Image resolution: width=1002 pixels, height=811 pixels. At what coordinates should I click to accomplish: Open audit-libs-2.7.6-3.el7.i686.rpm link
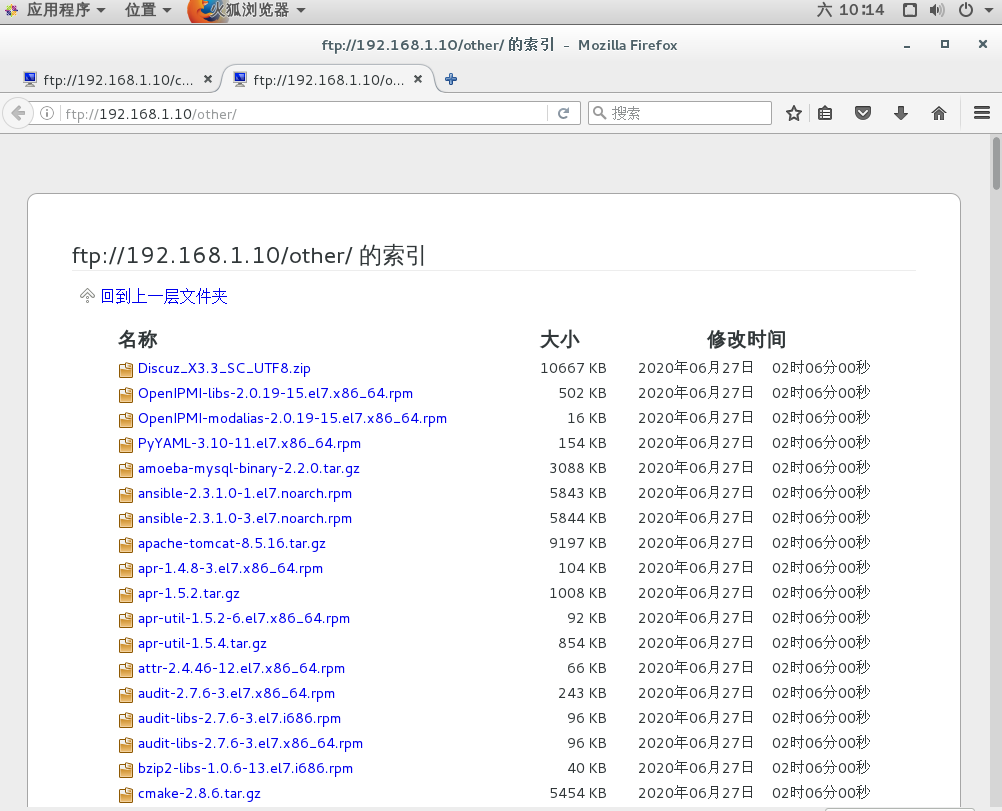tap(240, 718)
